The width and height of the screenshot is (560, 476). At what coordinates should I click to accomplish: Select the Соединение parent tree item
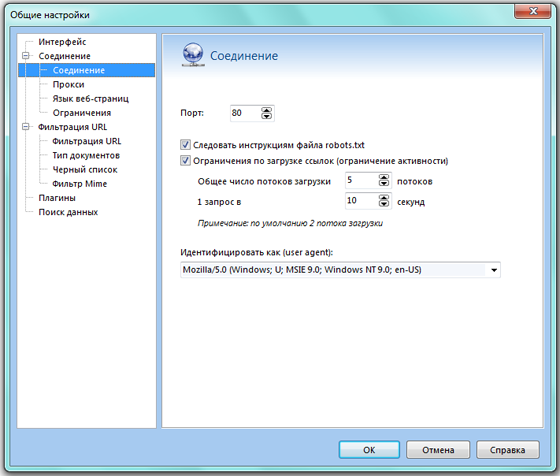(x=64, y=56)
